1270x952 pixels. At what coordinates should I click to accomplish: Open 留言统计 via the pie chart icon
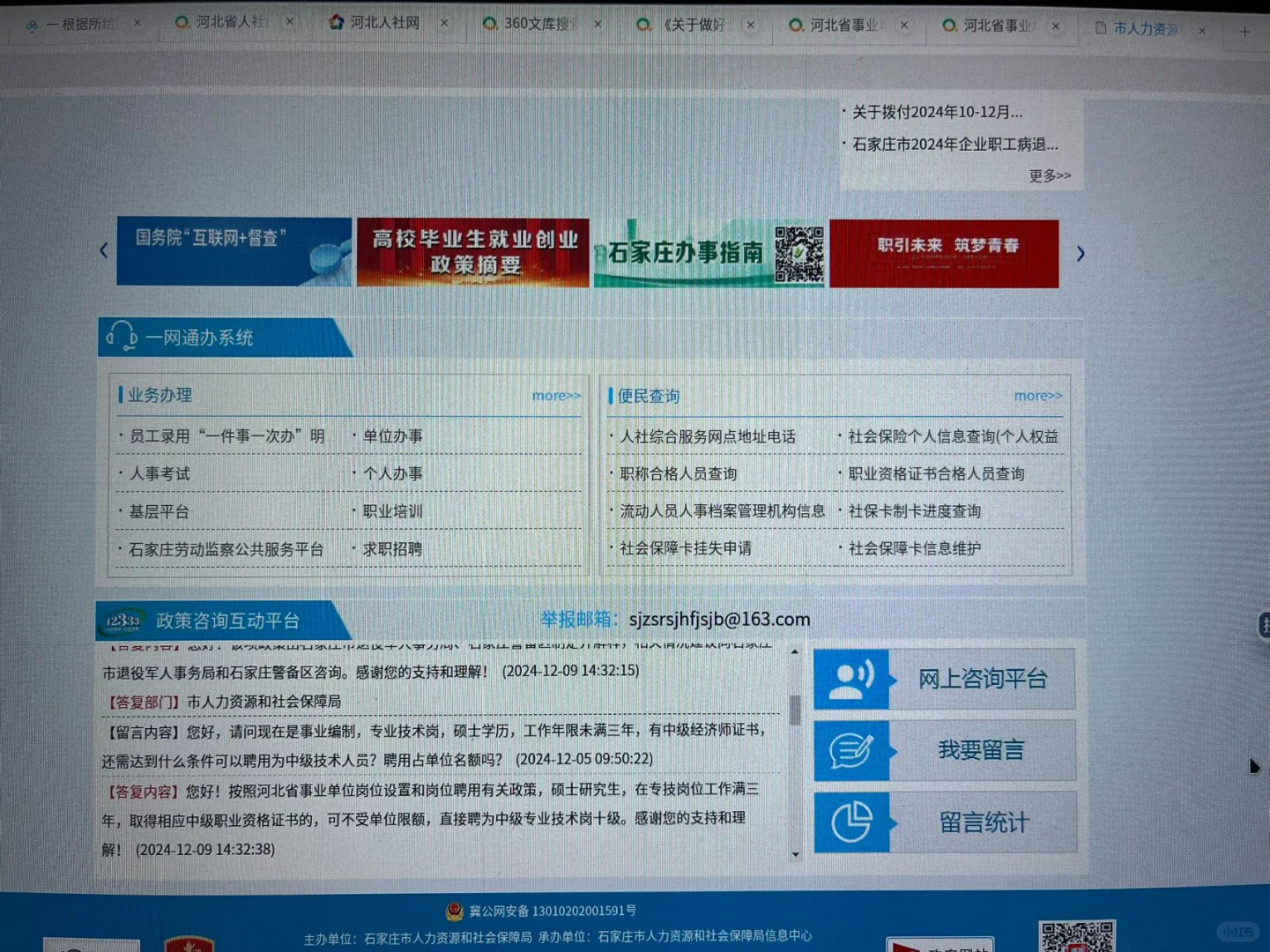tap(850, 822)
